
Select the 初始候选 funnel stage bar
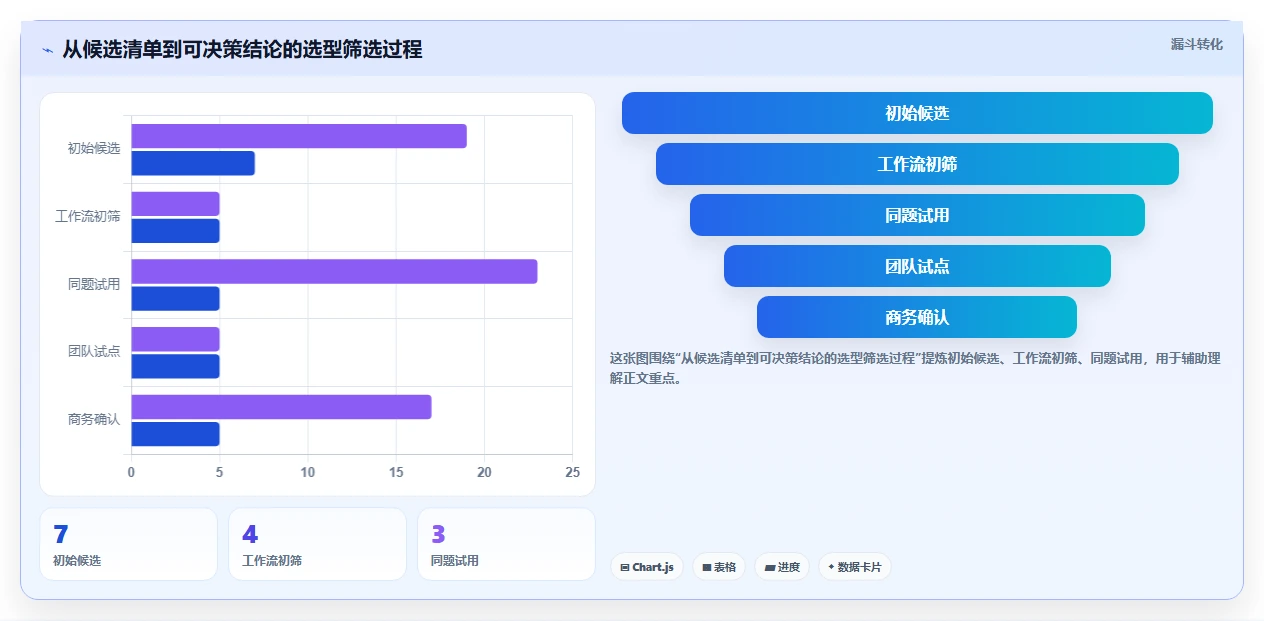pos(917,113)
